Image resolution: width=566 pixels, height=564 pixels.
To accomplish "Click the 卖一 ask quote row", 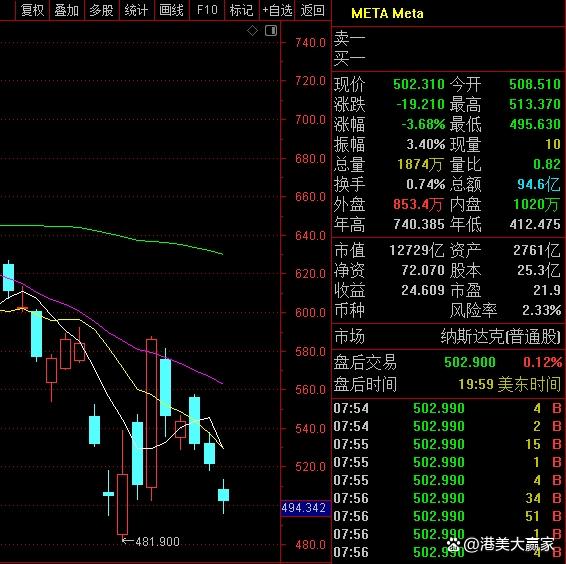I will click(x=448, y=38).
